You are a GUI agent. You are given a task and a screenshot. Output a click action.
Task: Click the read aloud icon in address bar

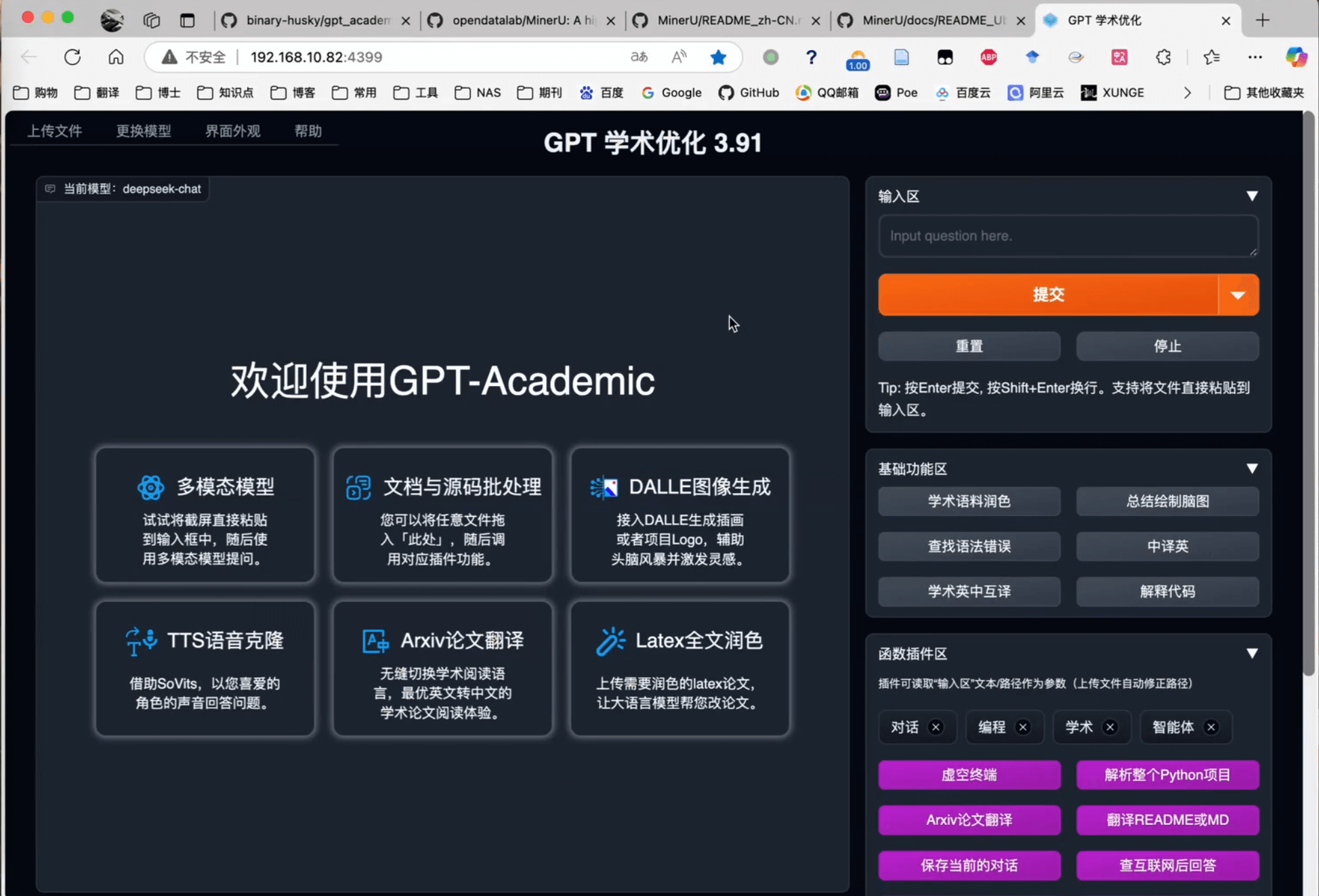click(679, 57)
